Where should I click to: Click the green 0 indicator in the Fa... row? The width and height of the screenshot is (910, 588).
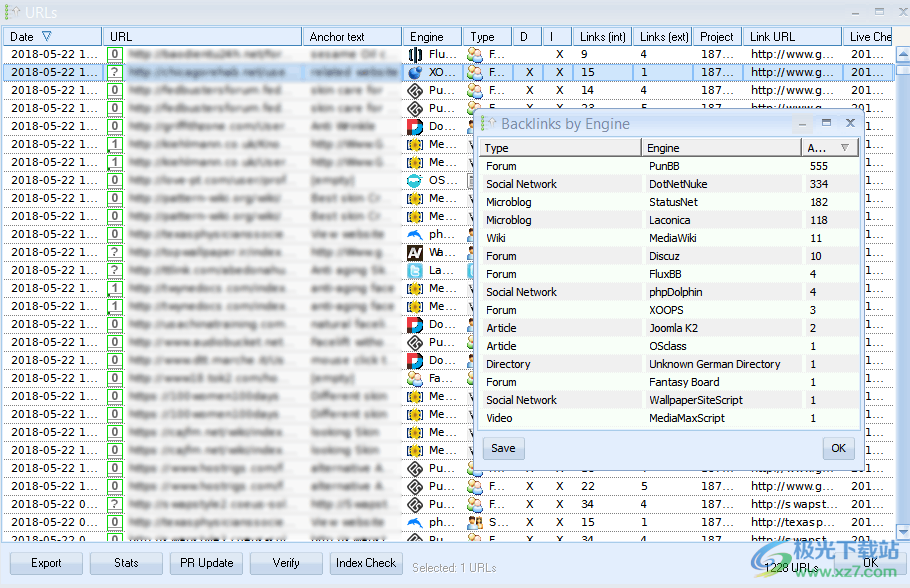115,378
